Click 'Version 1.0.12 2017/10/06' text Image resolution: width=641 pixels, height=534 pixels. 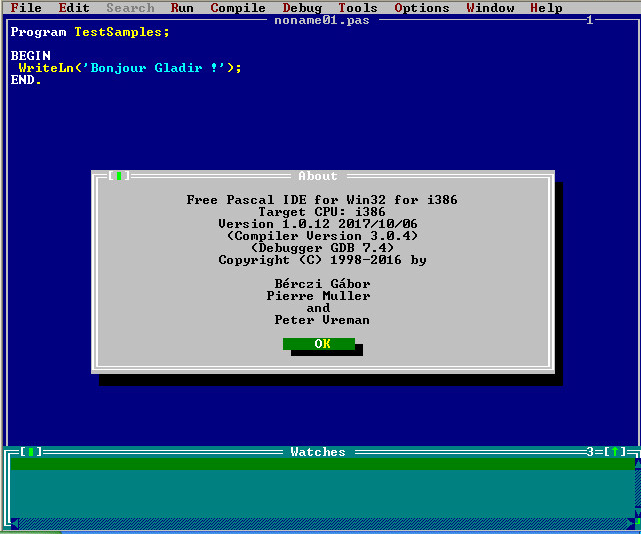318,224
